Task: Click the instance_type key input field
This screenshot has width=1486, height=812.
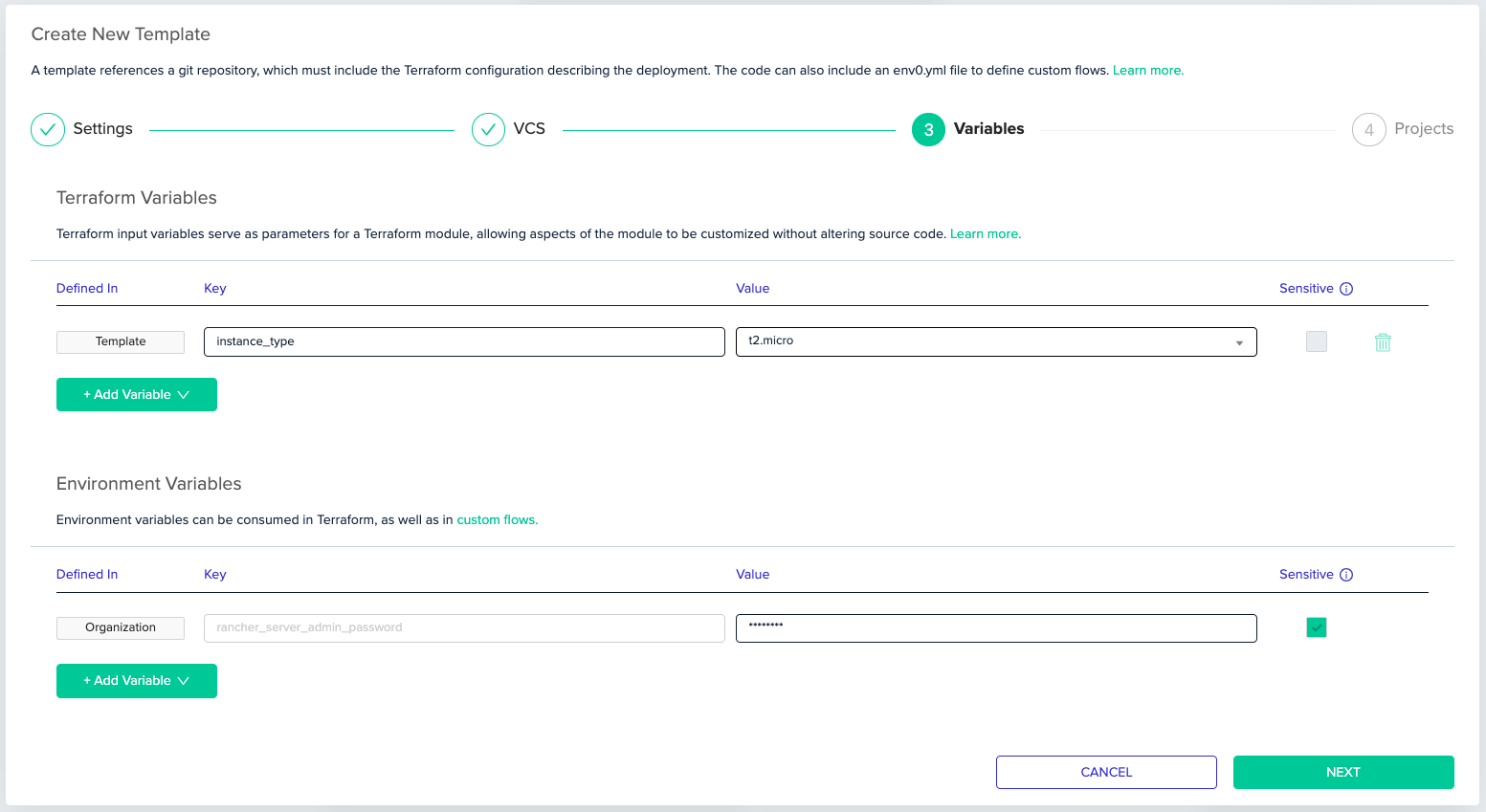Action: click(464, 341)
